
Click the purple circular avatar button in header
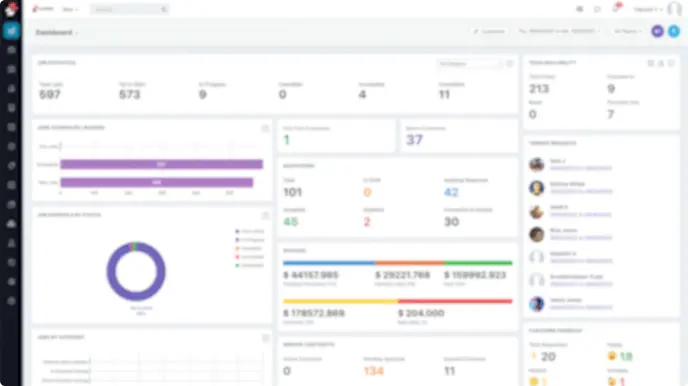point(657,31)
